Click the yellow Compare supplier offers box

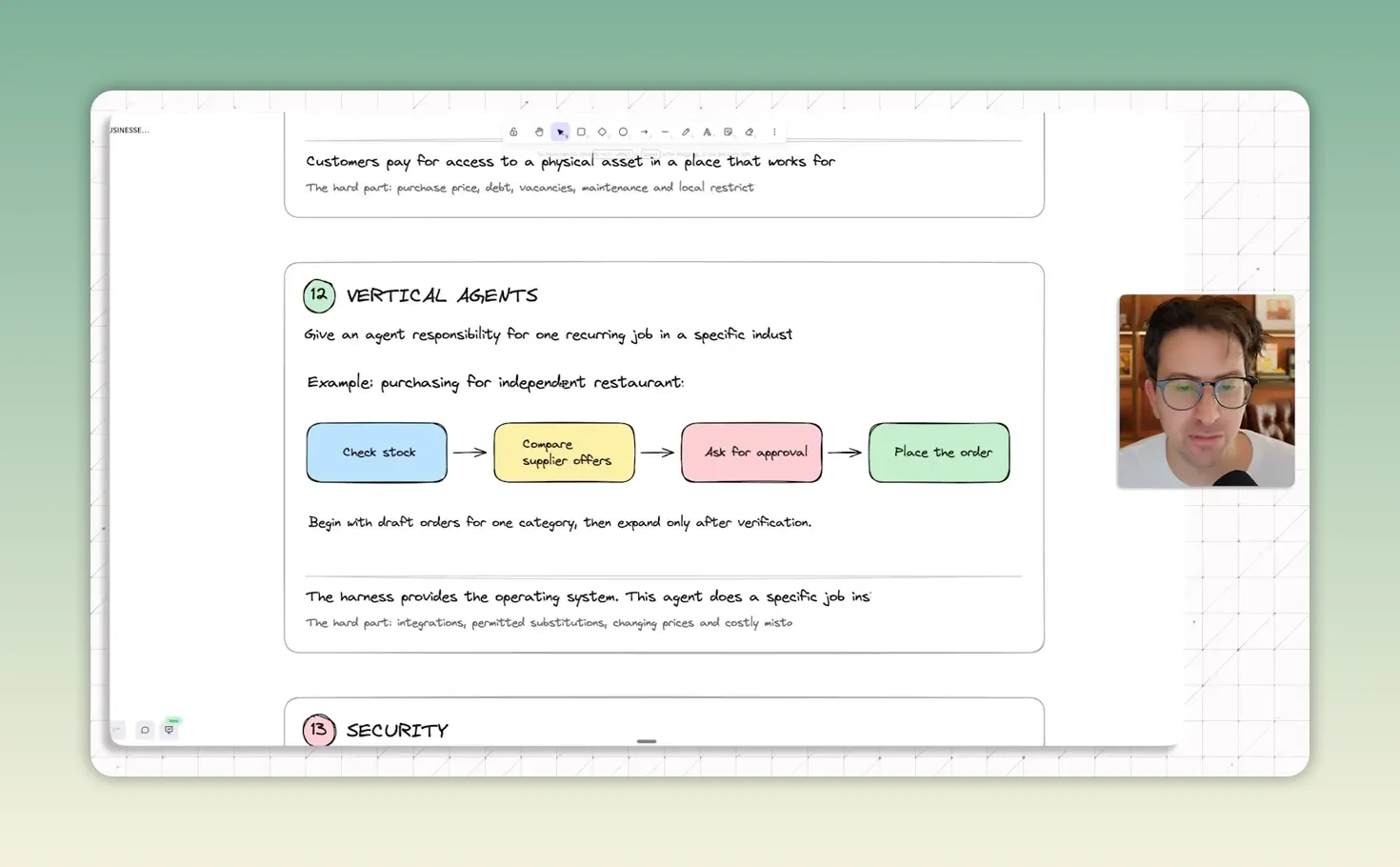click(565, 453)
